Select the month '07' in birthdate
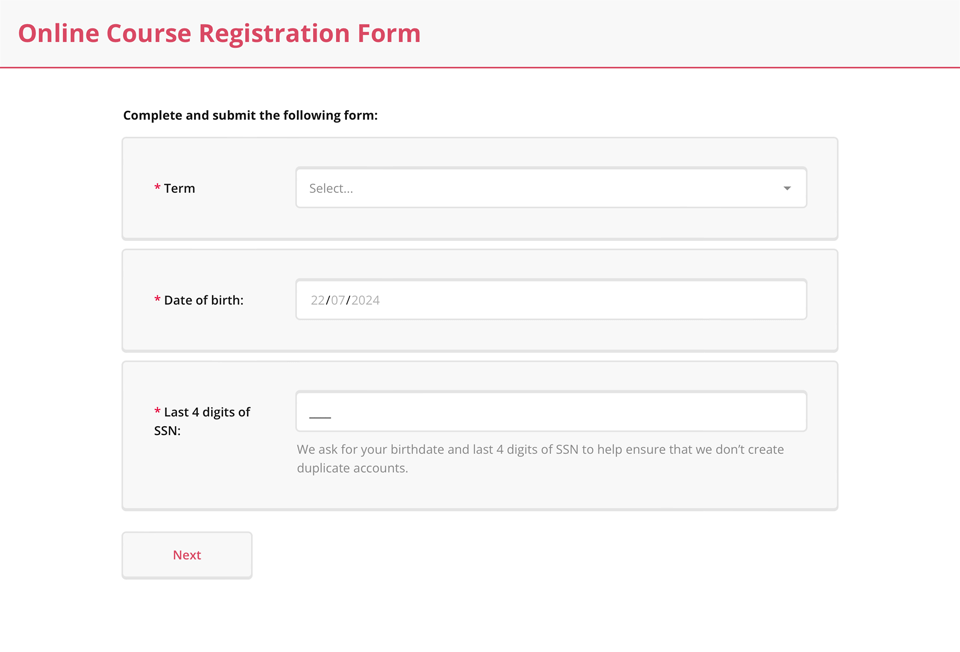This screenshot has height=652, width=960. tap(338, 300)
